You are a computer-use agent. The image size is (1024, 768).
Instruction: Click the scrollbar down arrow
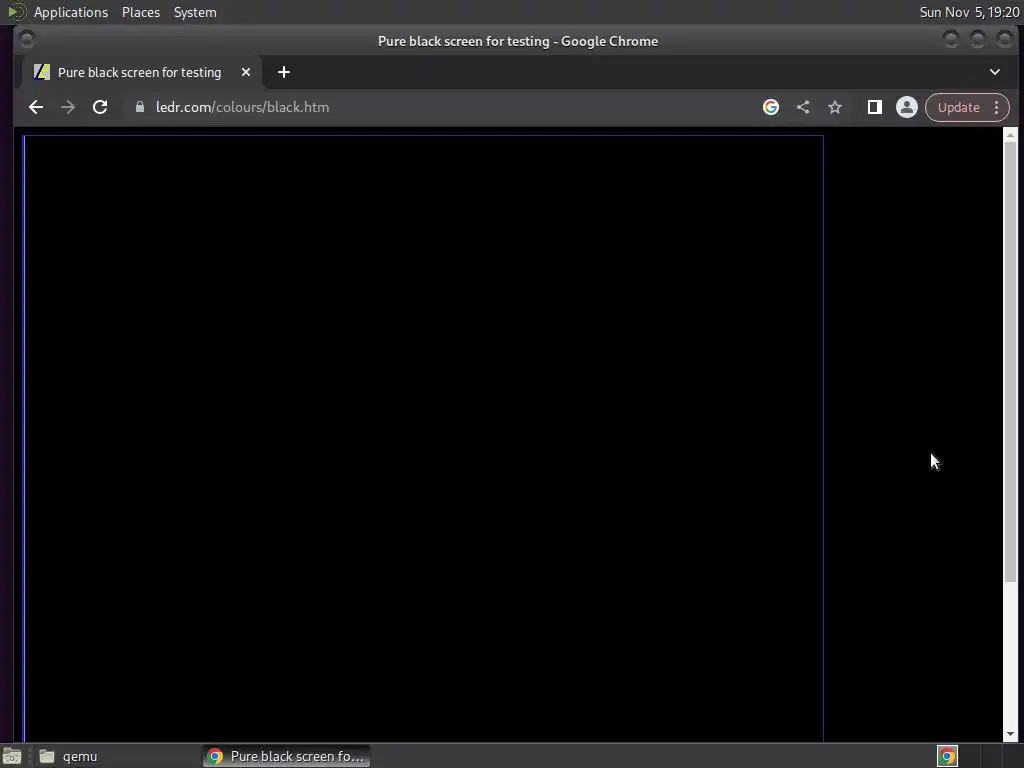pyautogui.click(x=1010, y=734)
